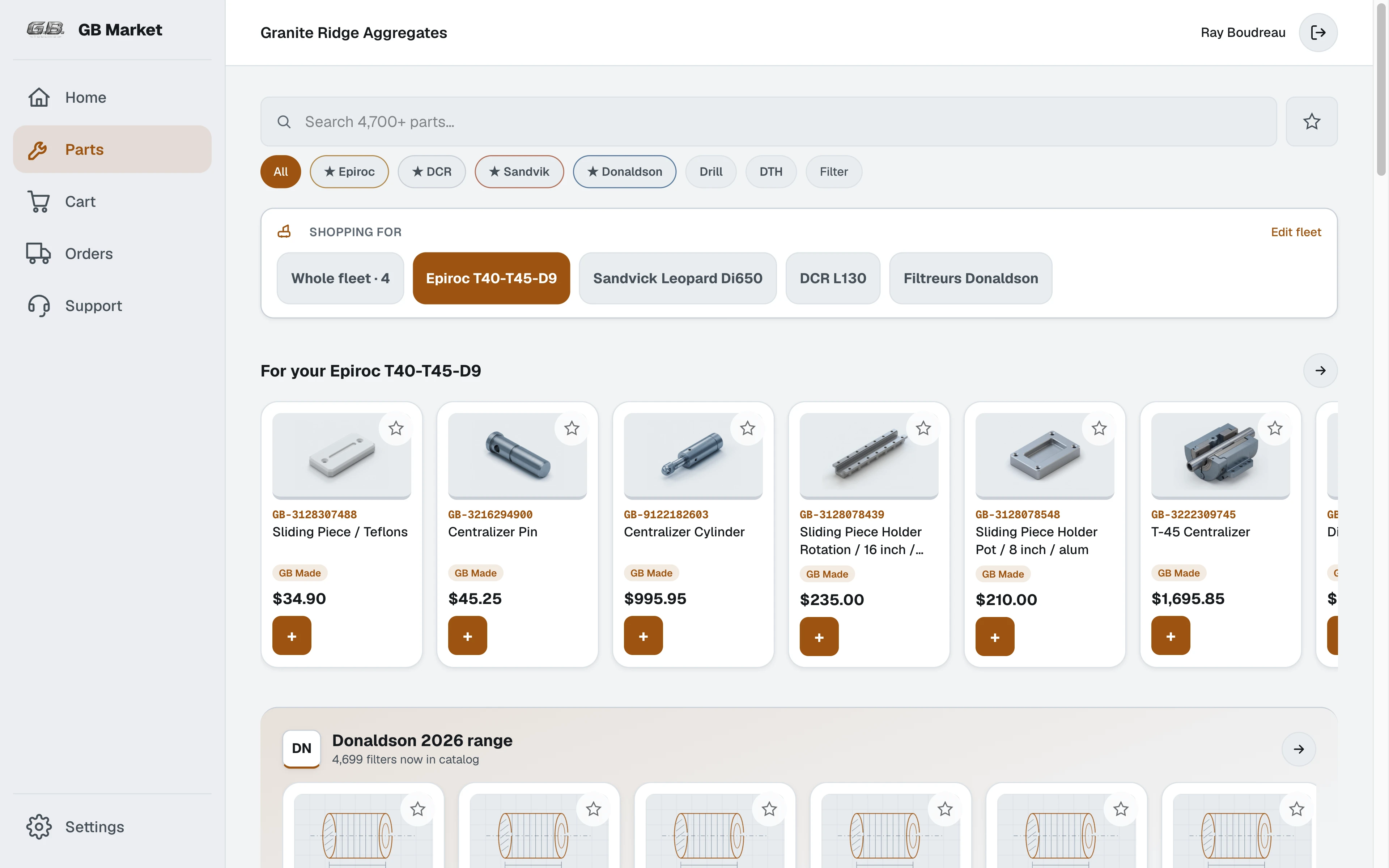
Task: Select Parts in the sidebar
Action: point(112,149)
